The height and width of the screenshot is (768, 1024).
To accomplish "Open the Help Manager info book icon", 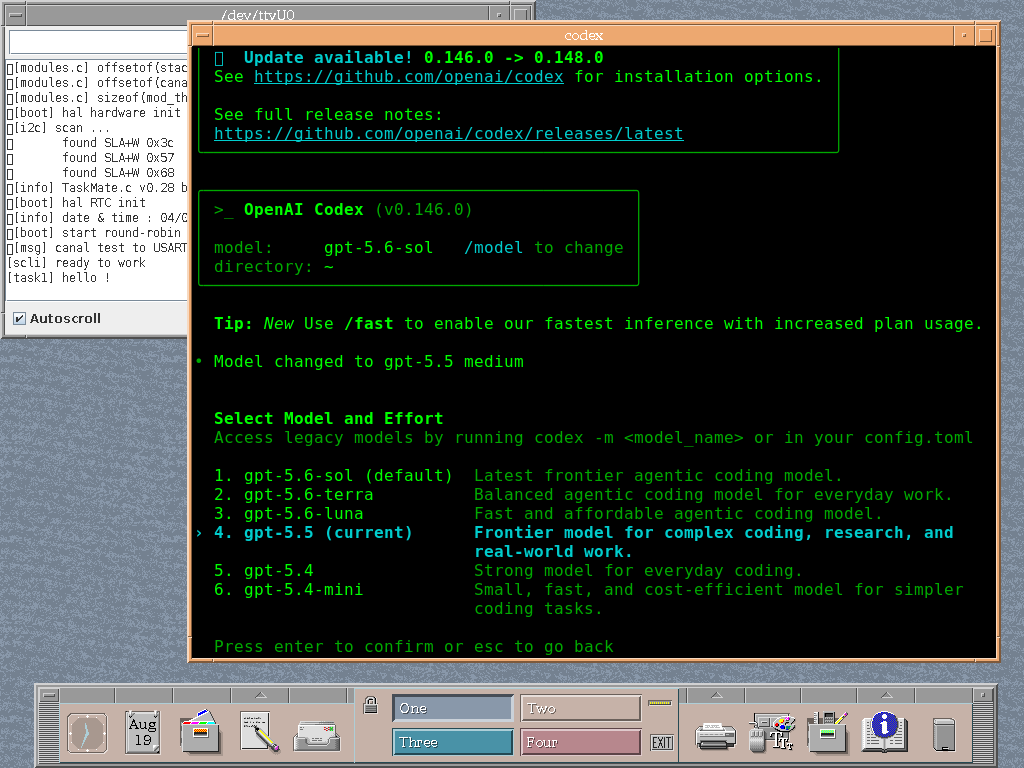I will (884, 731).
